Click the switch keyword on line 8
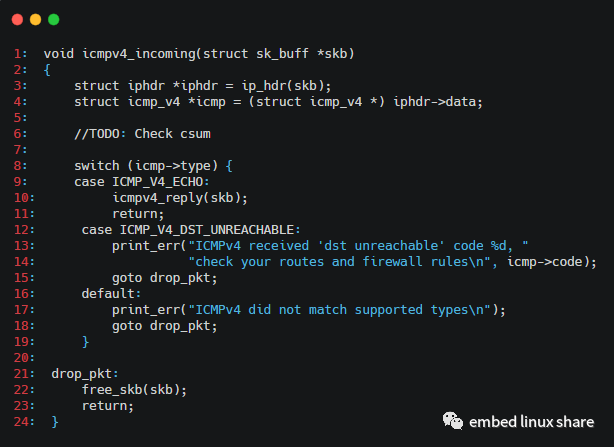The width and height of the screenshot is (614, 447). 96,165
